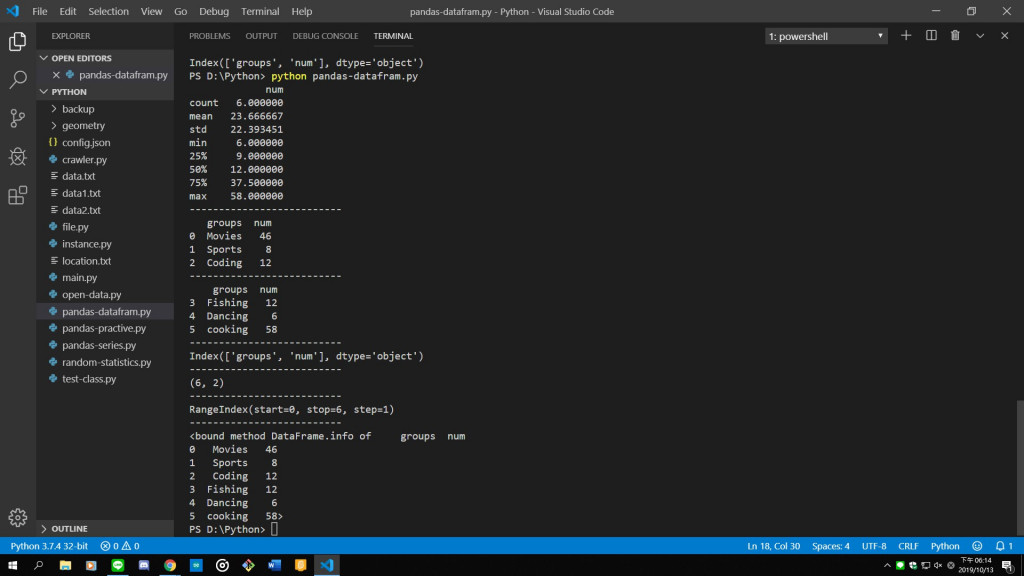Switch to the Output tab
Viewport: 1024px width, 576px height.
pyautogui.click(x=261, y=36)
